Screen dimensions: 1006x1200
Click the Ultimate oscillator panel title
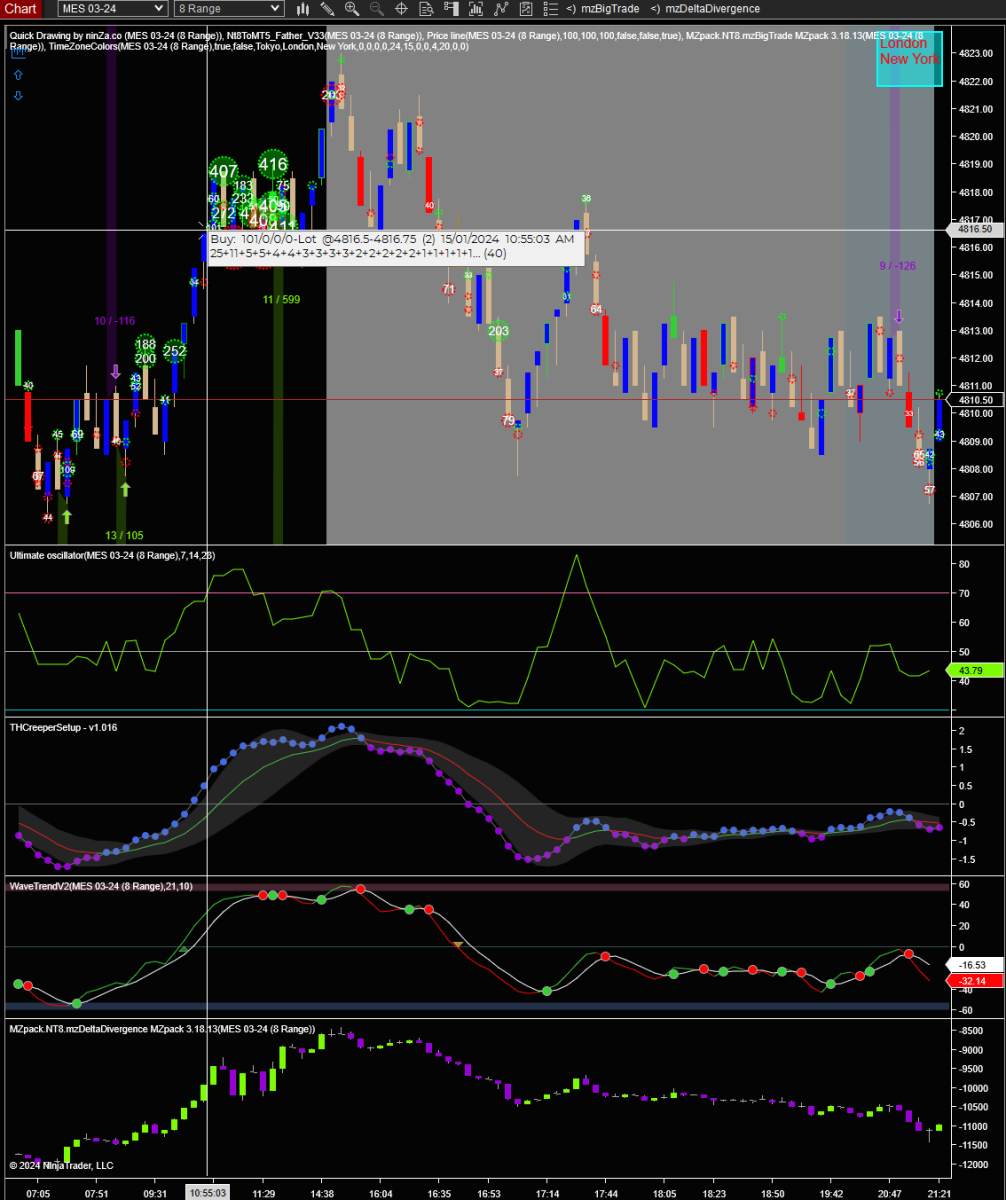click(x=112, y=555)
